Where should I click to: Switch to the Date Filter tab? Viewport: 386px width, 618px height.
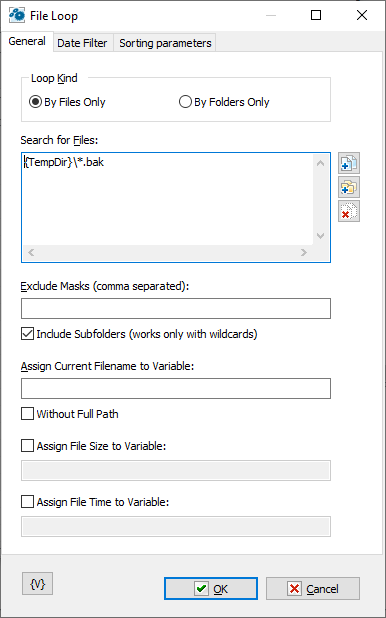[82, 43]
